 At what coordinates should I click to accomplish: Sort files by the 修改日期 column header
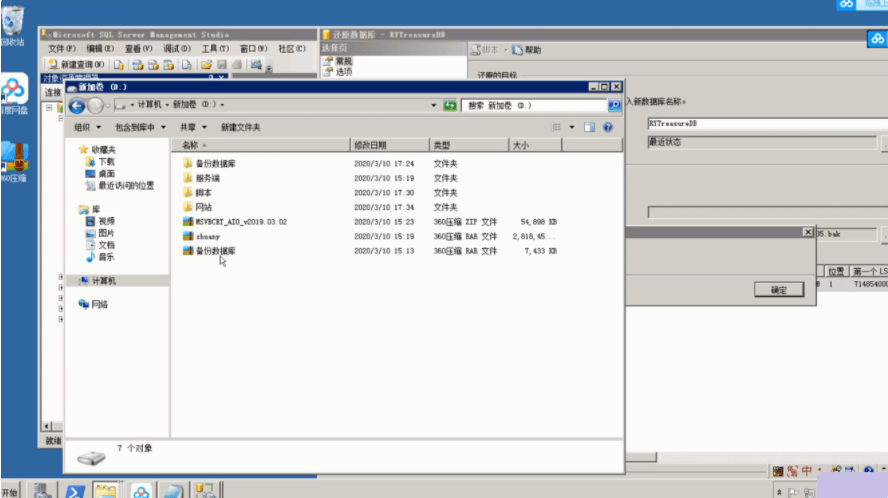(x=390, y=145)
